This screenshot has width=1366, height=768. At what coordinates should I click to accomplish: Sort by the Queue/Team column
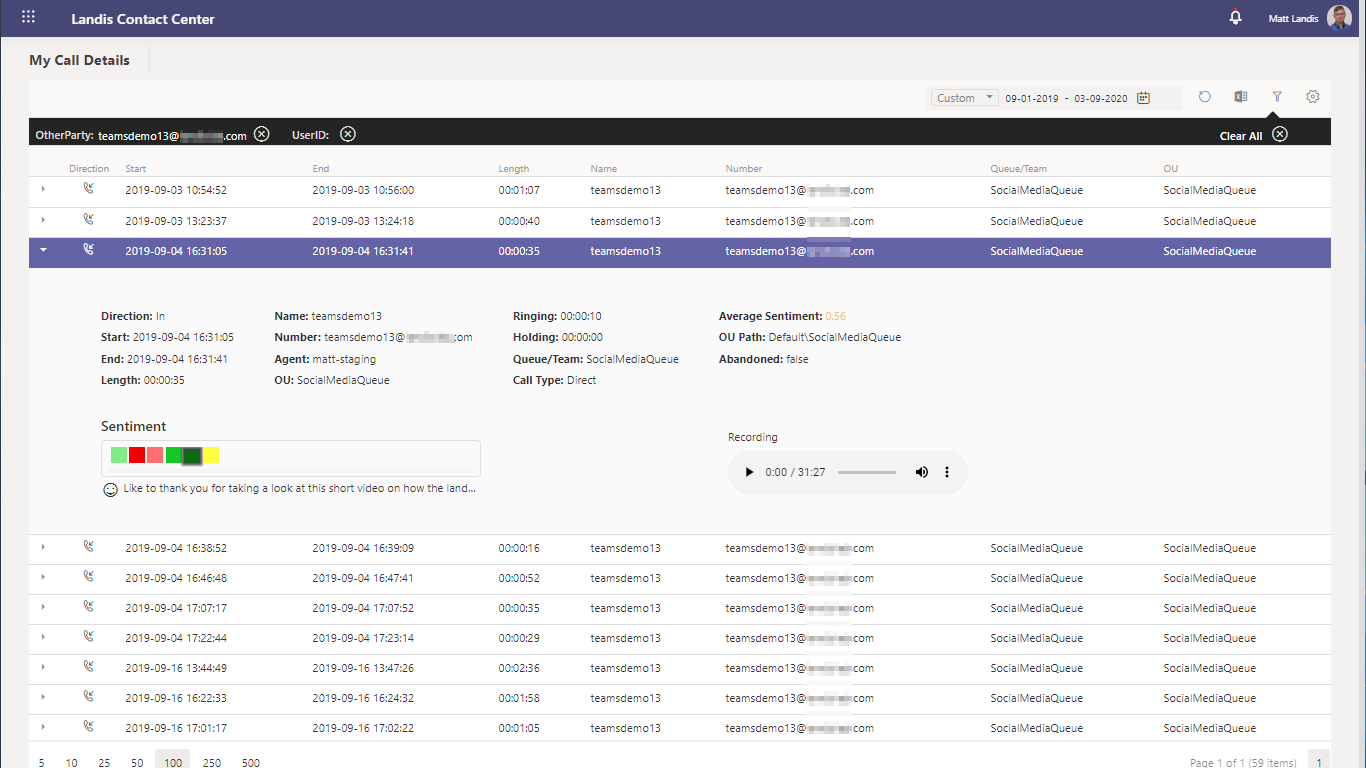1019,169
